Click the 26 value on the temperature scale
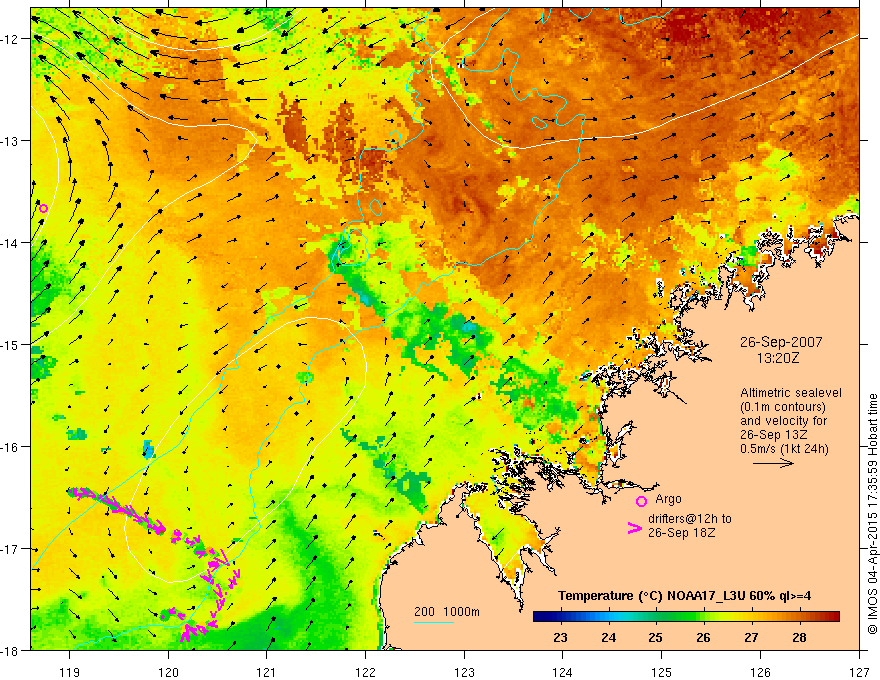This screenshot has height=680, width=880. 703,638
